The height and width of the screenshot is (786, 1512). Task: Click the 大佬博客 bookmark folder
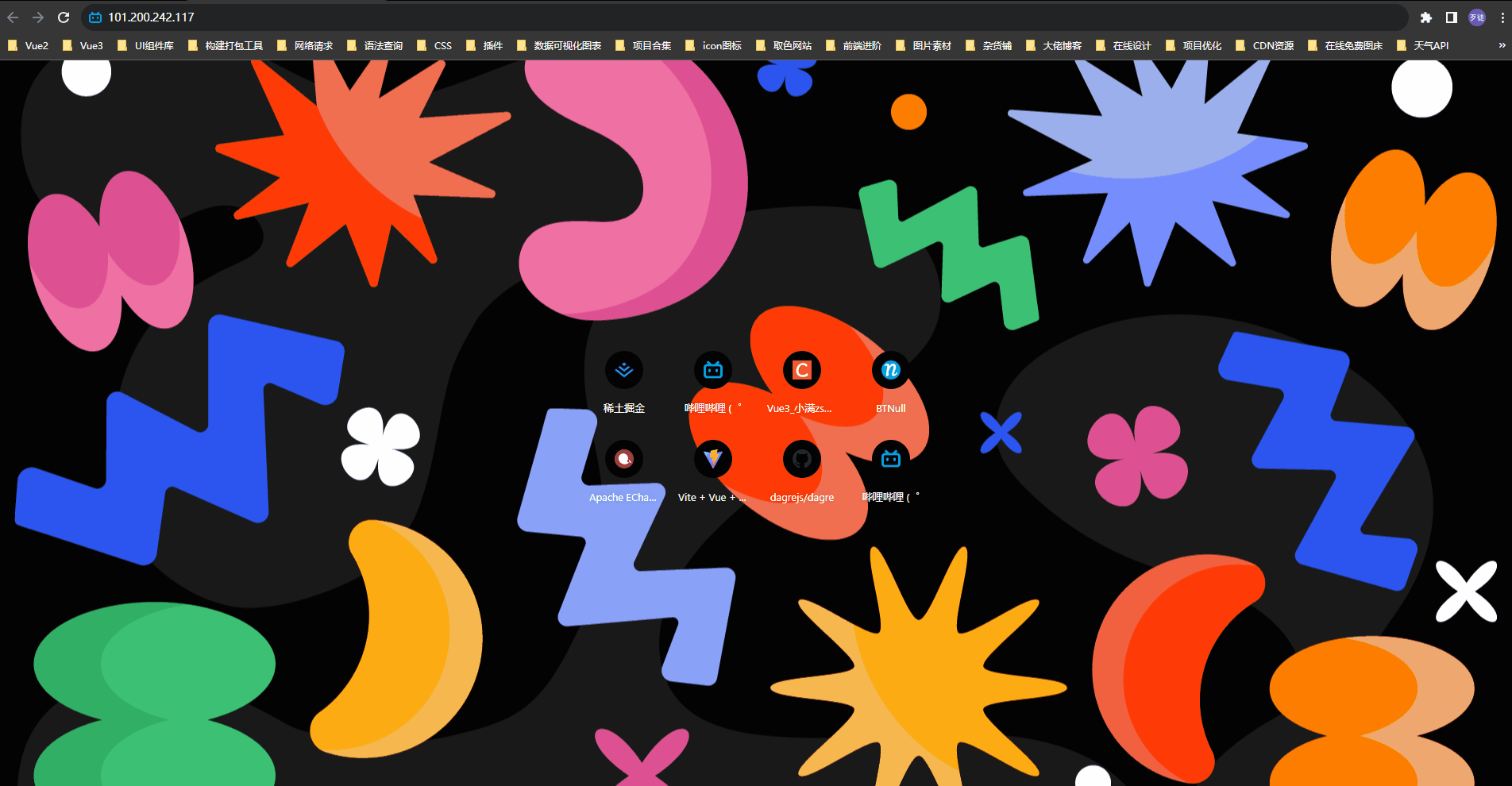coord(1054,45)
